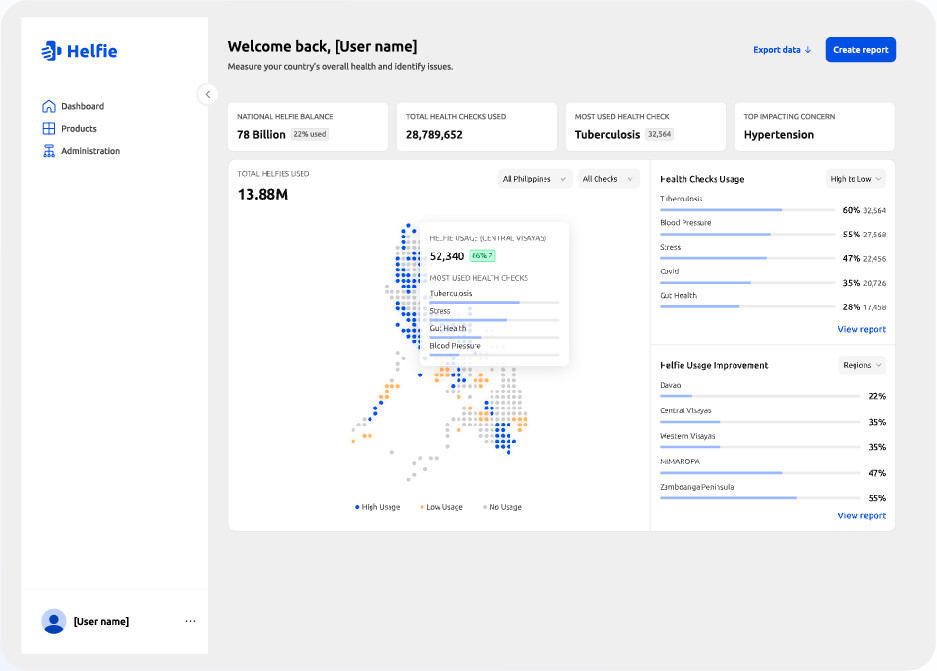The width and height of the screenshot is (937, 671).
Task: Open the All Philippines region dropdown
Action: tap(535, 179)
